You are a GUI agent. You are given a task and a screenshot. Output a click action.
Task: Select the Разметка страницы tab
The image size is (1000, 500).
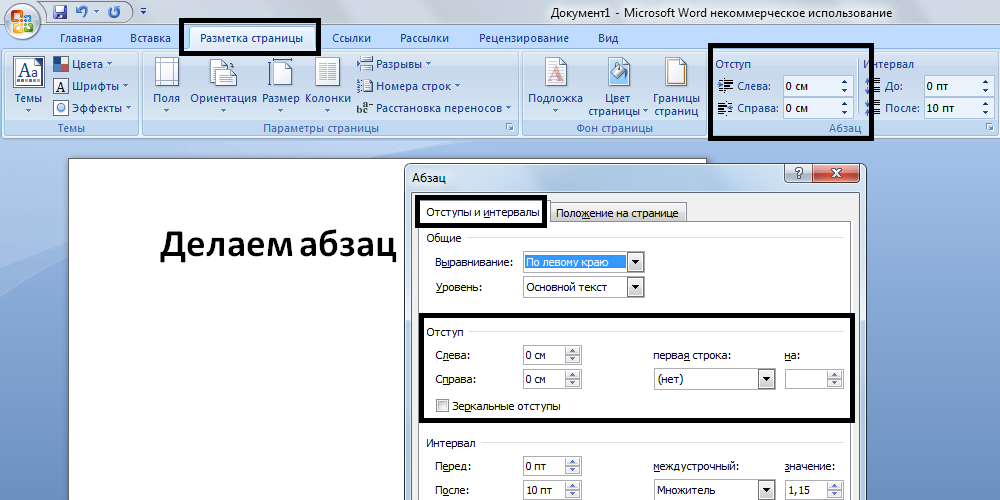click(251, 38)
